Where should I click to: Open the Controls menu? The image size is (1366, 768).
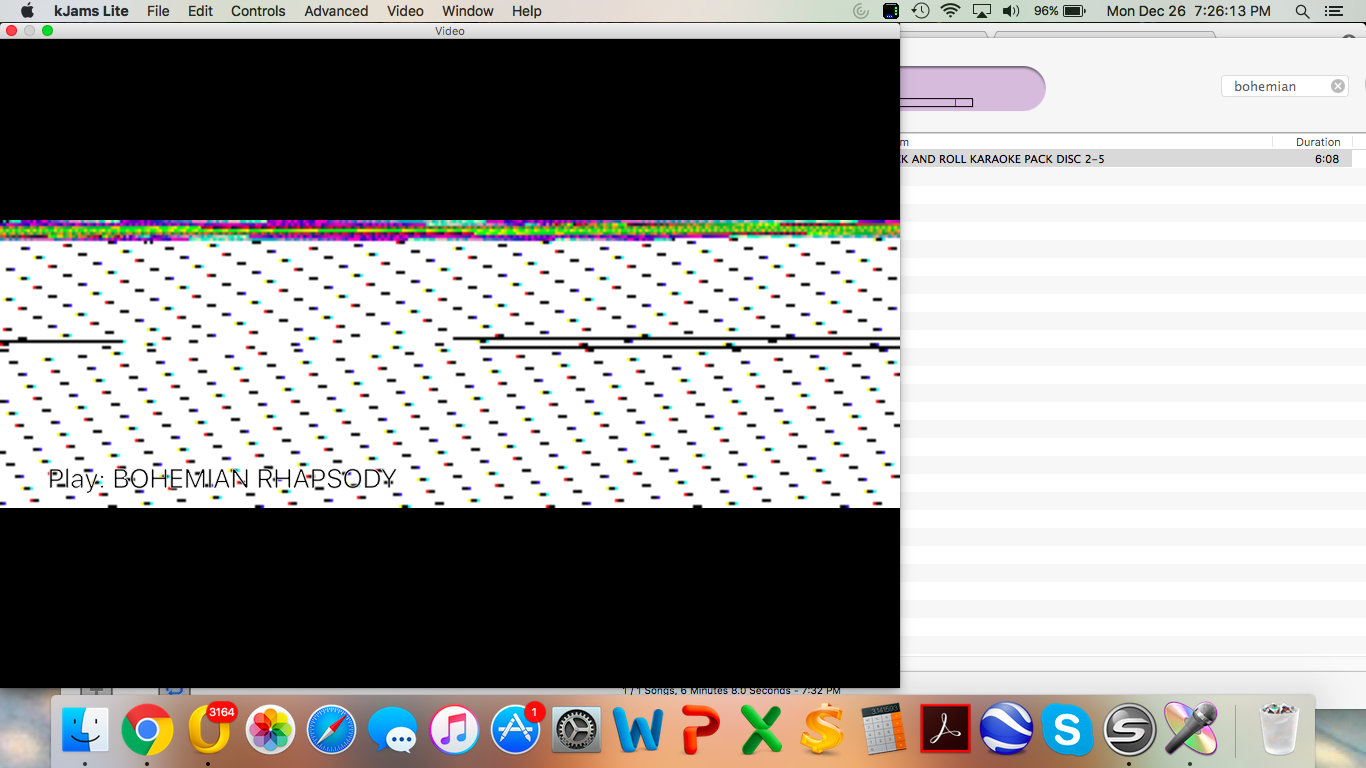click(x=258, y=11)
